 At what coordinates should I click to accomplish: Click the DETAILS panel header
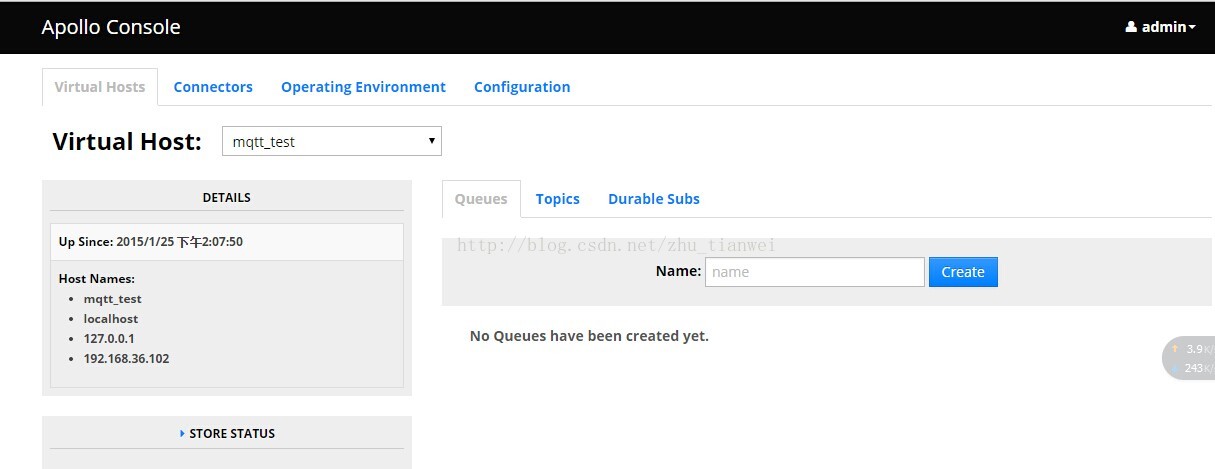click(x=227, y=197)
